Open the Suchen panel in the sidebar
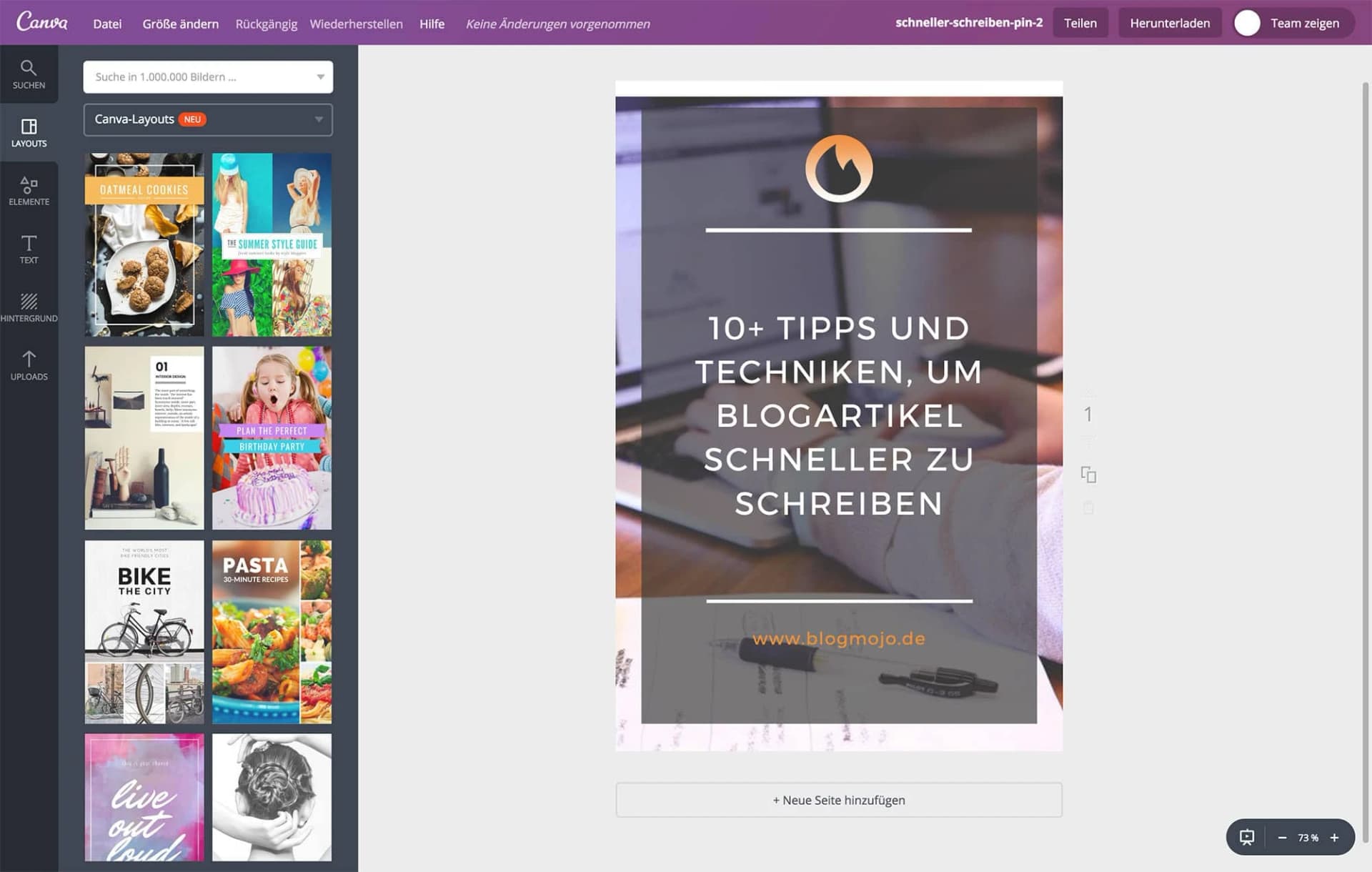1372x872 pixels. click(x=29, y=74)
